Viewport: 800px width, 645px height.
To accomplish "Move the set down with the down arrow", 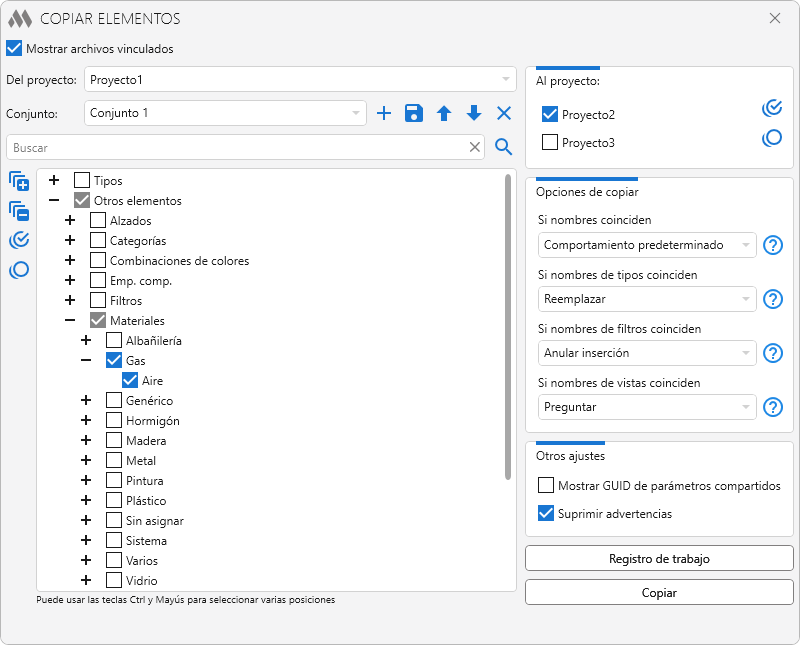I will tap(474, 113).
